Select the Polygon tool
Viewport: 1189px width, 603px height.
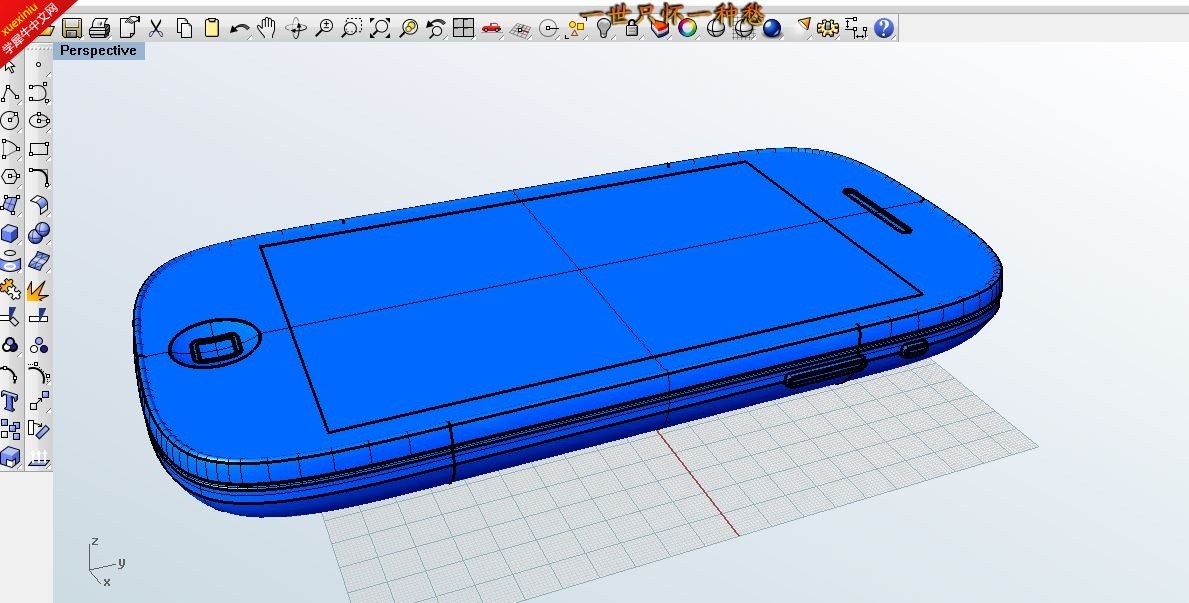11,177
